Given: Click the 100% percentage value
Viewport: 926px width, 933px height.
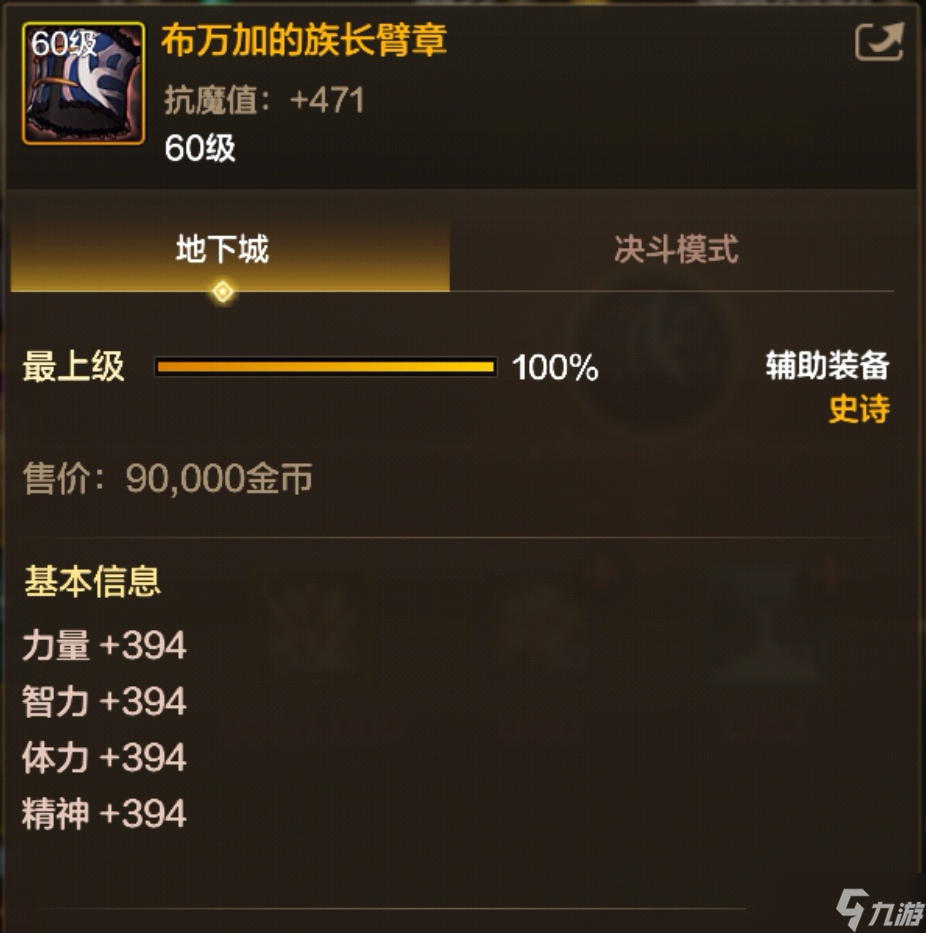Looking at the screenshot, I should click(555, 367).
